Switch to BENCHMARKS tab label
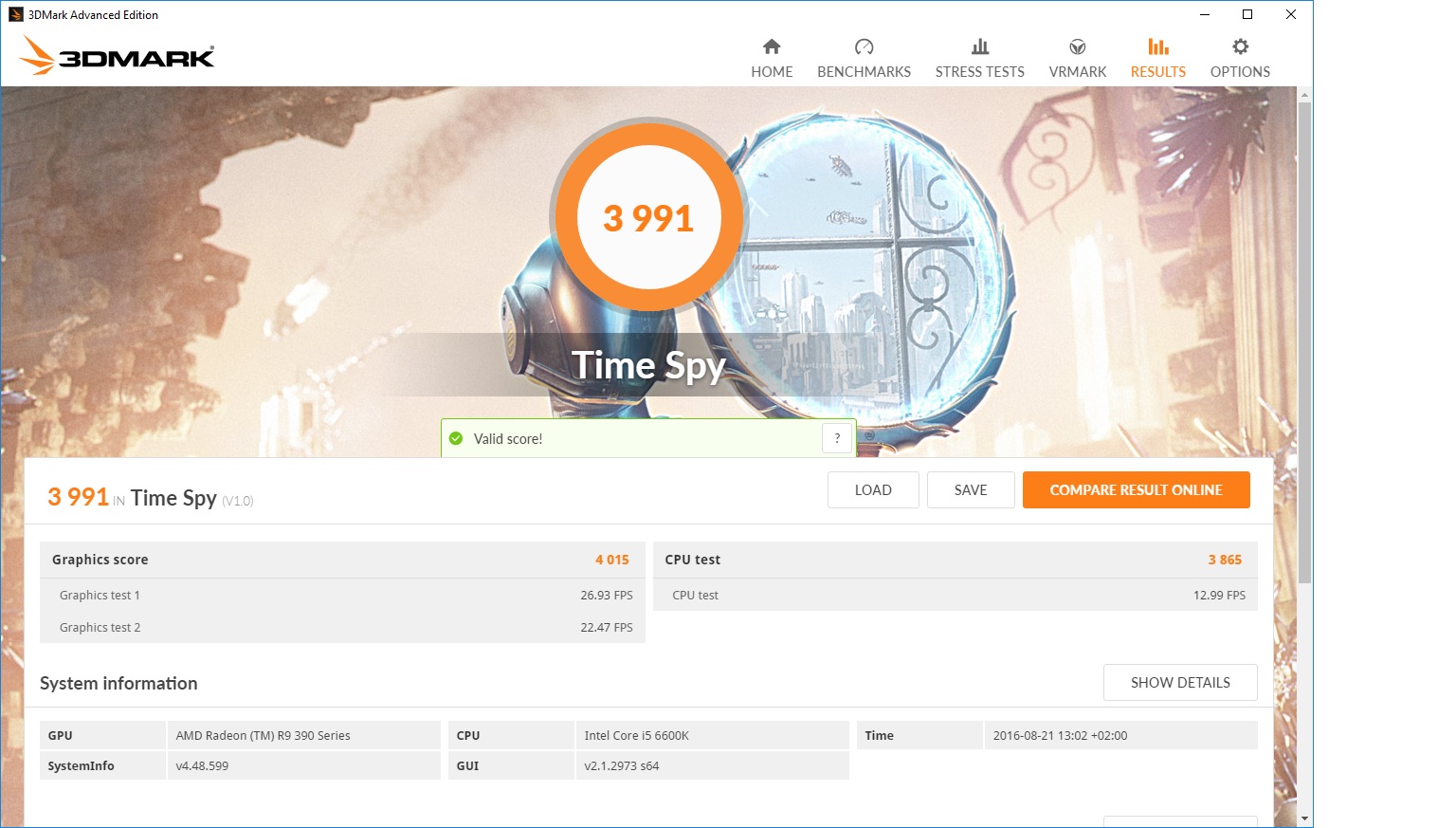 pyautogui.click(x=864, y=72)
